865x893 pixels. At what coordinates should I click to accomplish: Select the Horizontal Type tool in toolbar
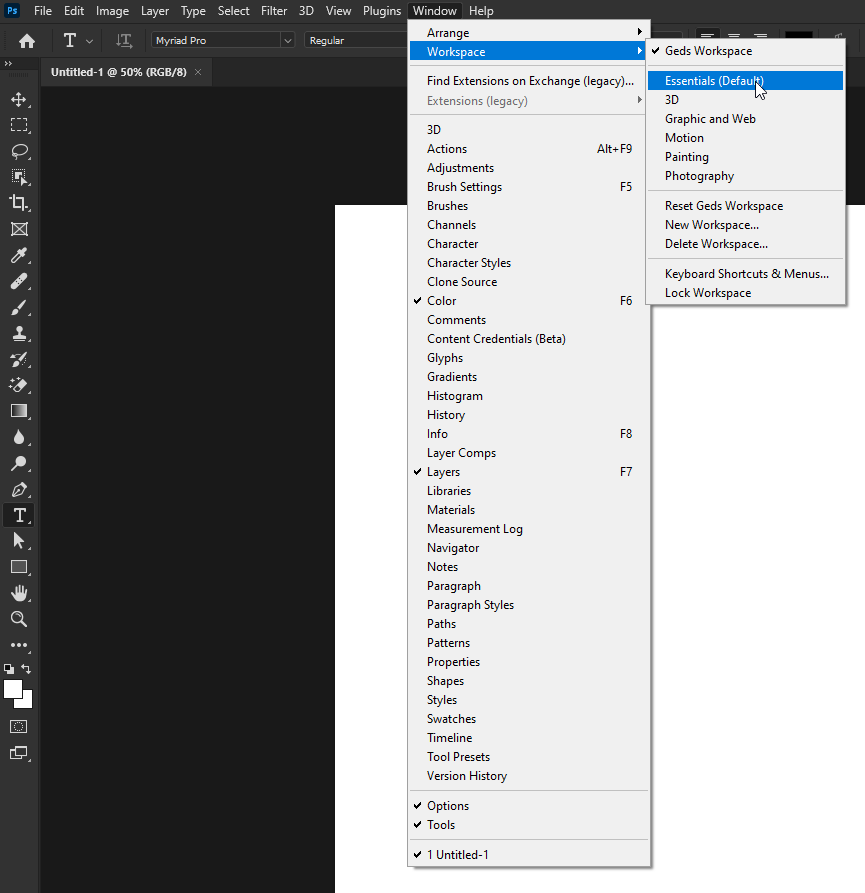tap(19, 515)
